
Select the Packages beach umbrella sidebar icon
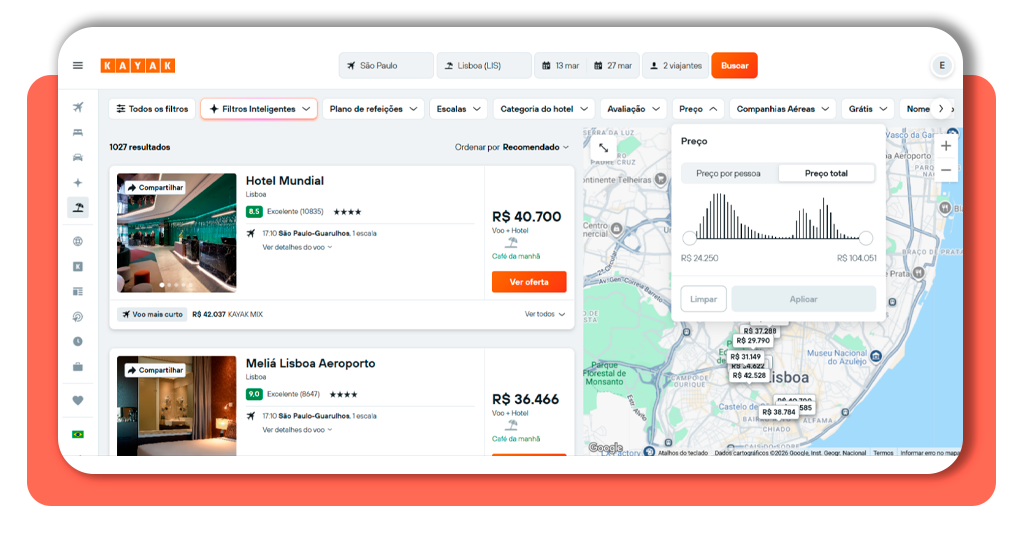click(x=78, y=208)
